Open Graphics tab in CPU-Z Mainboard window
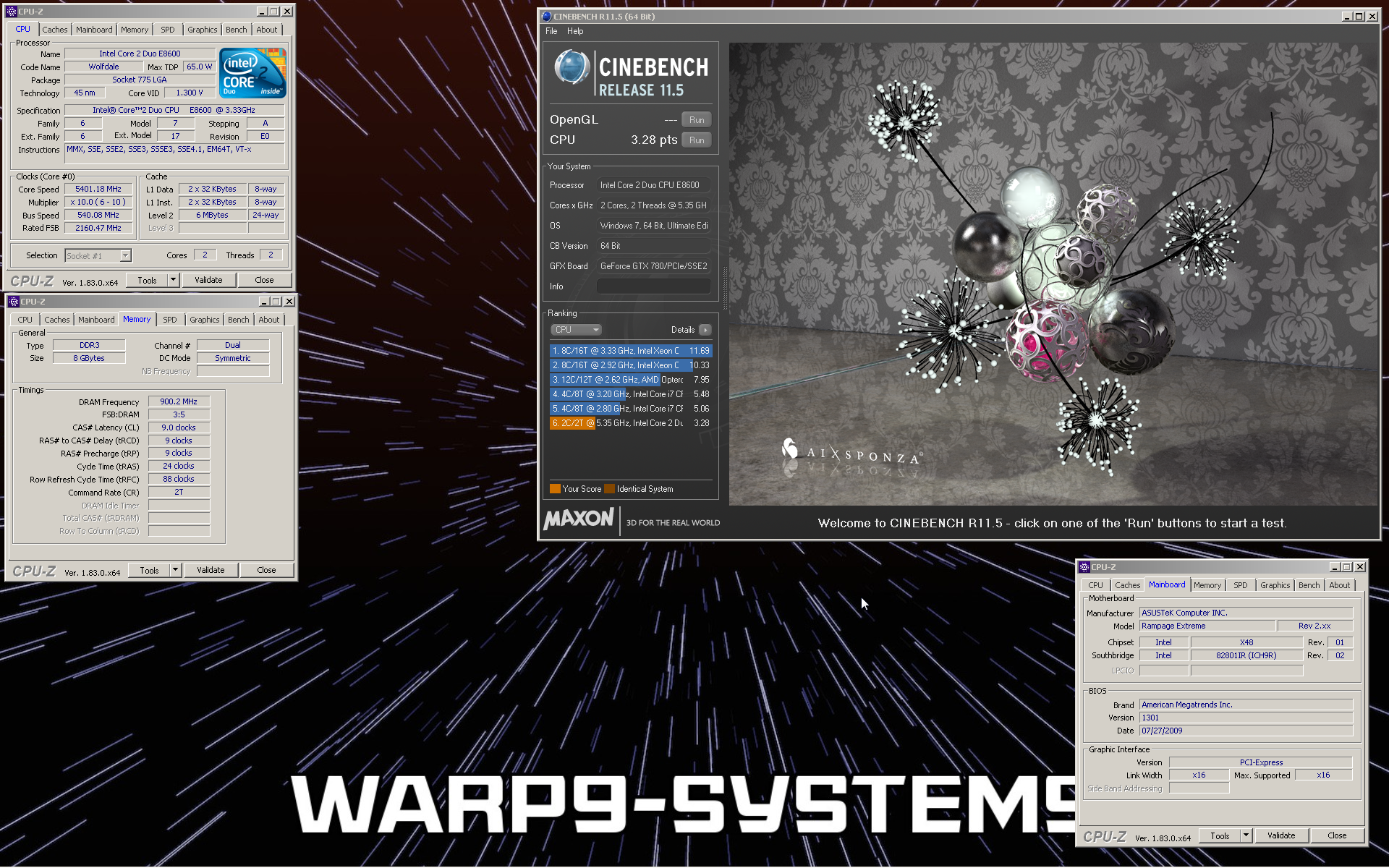 [1275, 585]
